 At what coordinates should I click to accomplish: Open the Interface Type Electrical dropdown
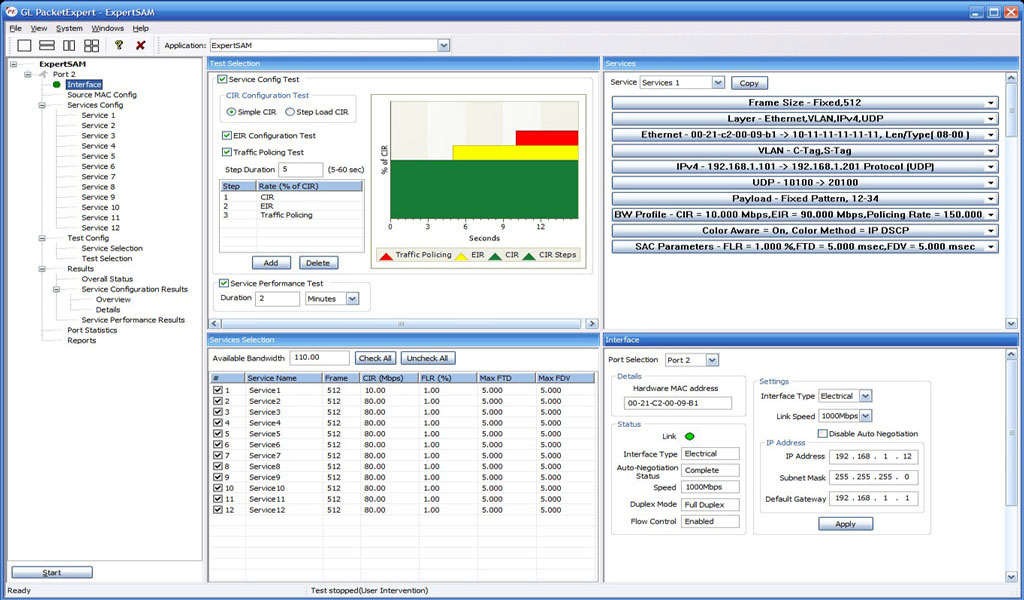[x=865, y=396]
